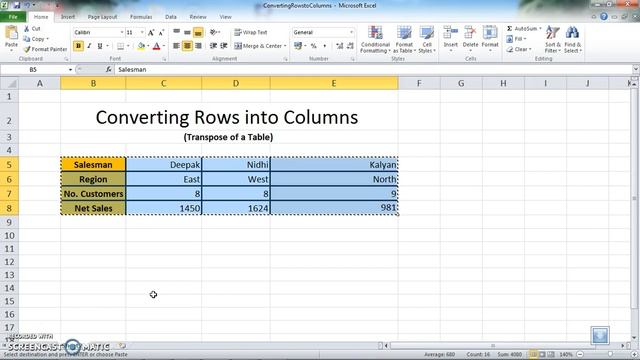Switch to the Page Layout tab

[x=102, y=17]
